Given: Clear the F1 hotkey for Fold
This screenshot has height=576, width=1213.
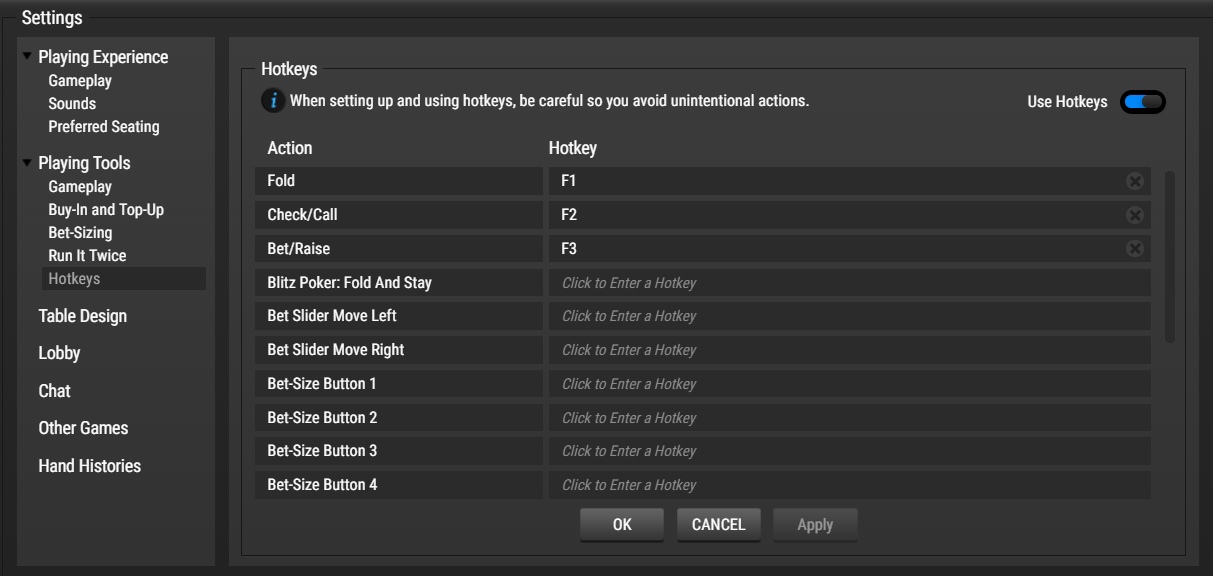Looking at the screenshot, I should point(1134,181).
